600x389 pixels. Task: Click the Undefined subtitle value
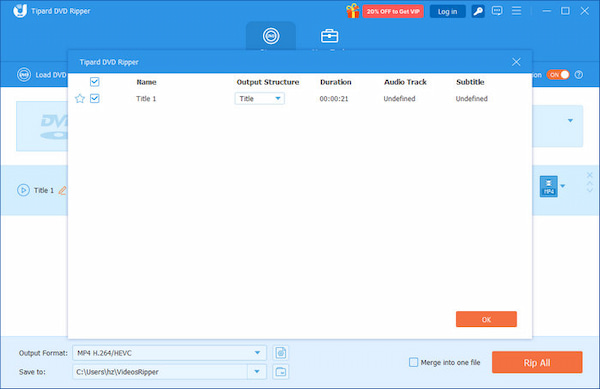[x=471, y=99]
